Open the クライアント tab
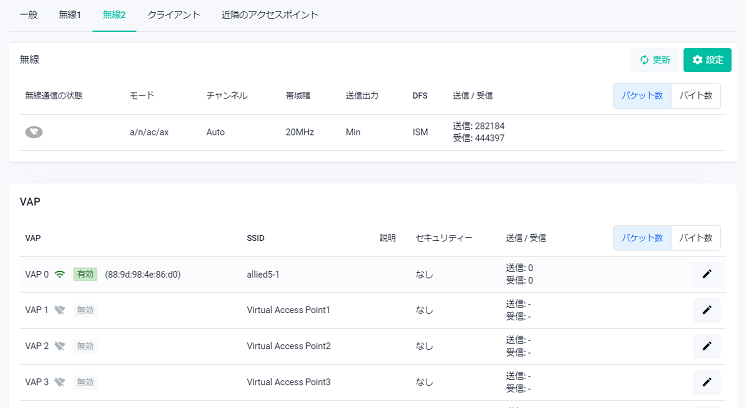 click(174, 15)
